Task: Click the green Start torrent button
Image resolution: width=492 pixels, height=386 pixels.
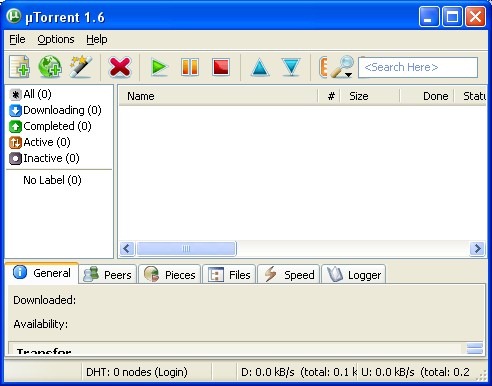Action: (159, 67)
